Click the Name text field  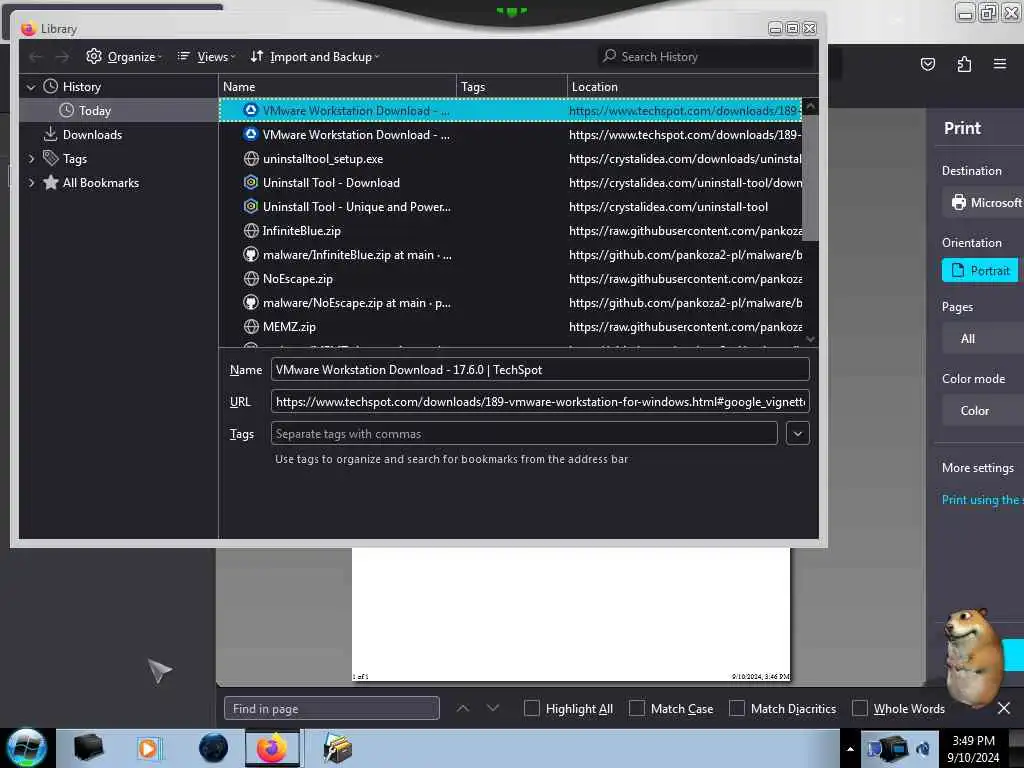point(540,370)
